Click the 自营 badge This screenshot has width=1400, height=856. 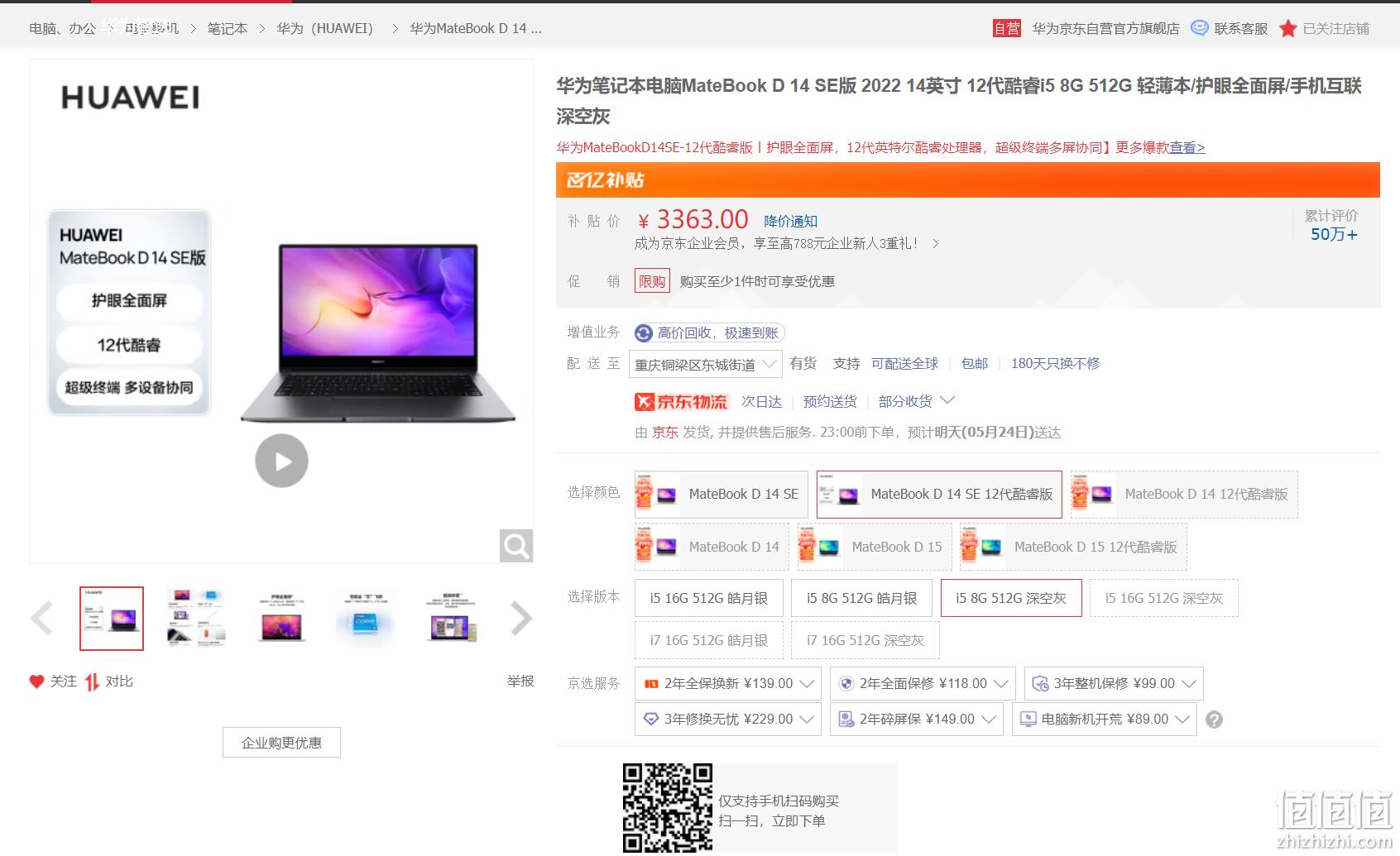[x=1007, y=29]
